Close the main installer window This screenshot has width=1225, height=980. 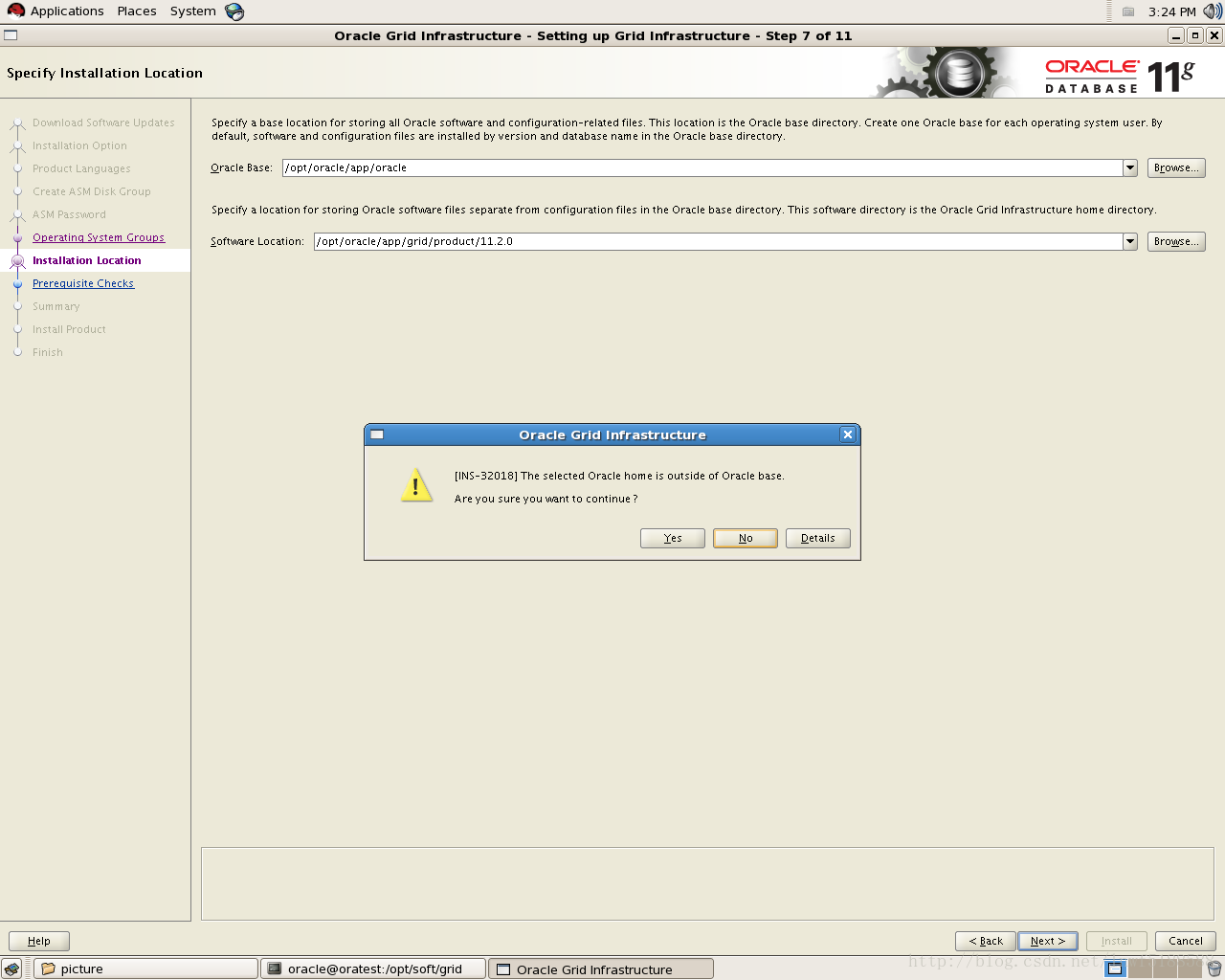coord(1214,35)
